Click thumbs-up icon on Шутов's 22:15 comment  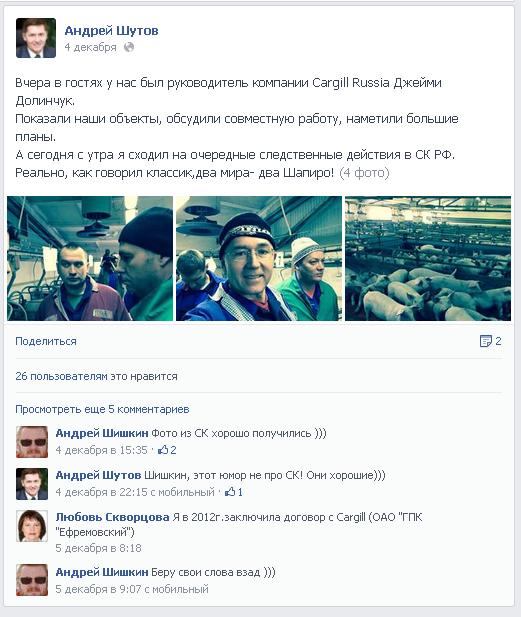[230, 491]
